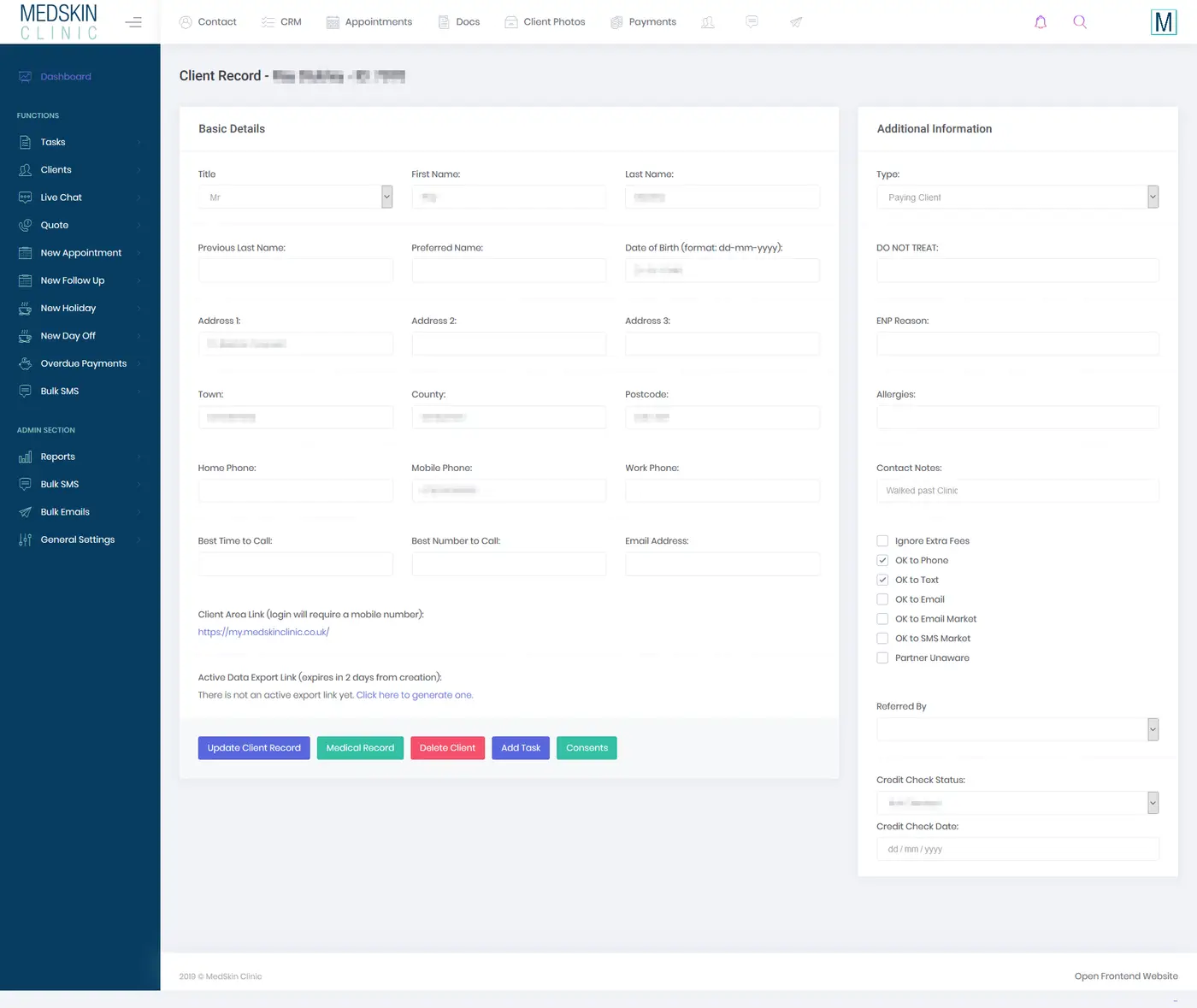Tick the OK to Email checkbox
Screen dimensions: 1197x1008
click(882, 600)
